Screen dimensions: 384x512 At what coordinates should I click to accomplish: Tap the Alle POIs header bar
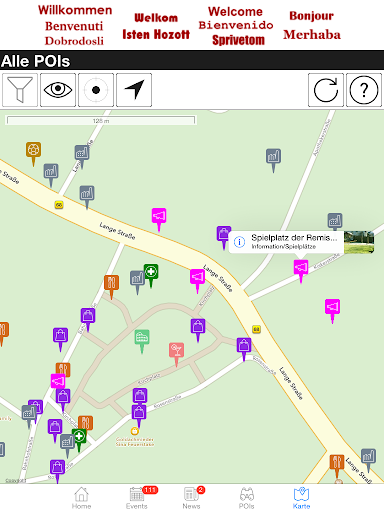192,61
